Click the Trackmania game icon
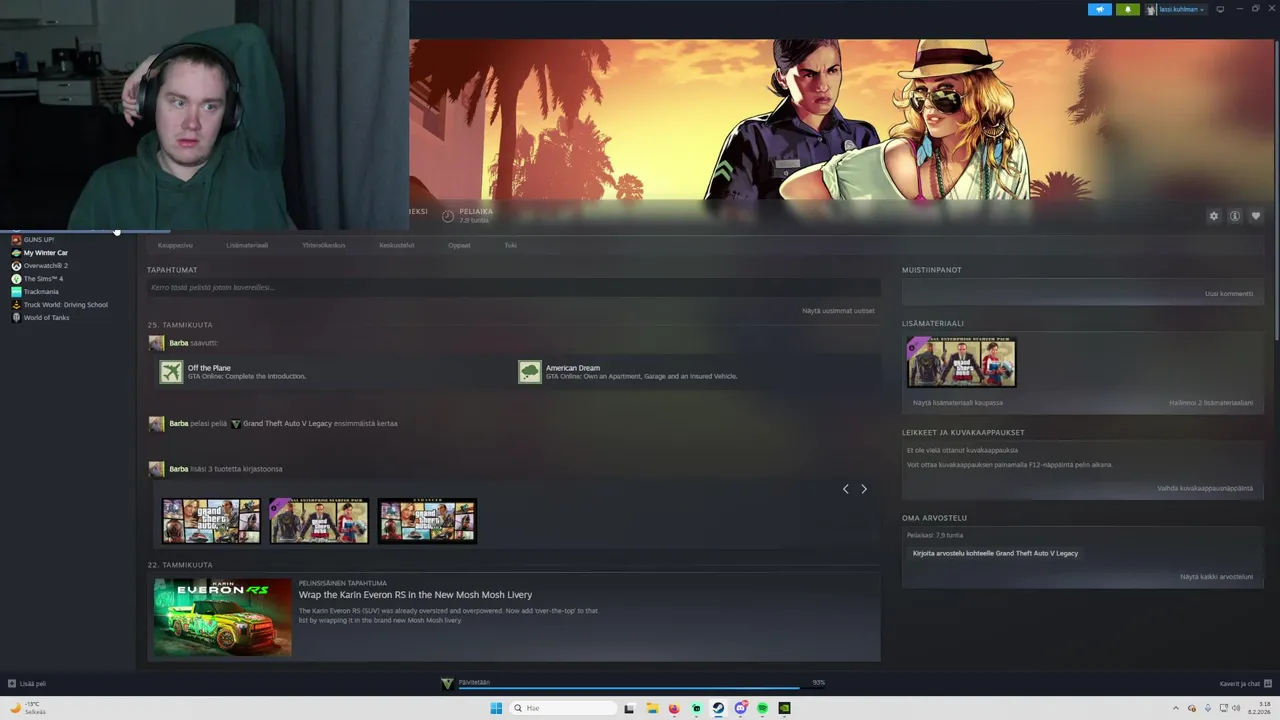Viewport: 1280px width, 720px height. 16,292
